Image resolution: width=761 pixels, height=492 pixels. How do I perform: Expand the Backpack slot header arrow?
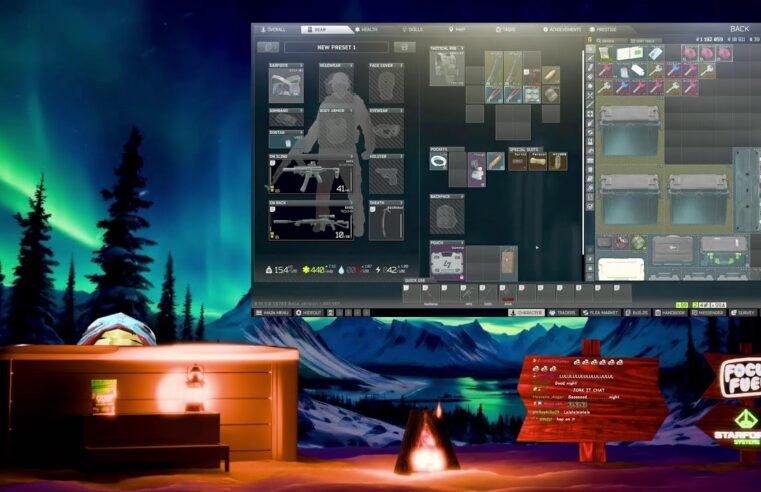click(462, 197)
